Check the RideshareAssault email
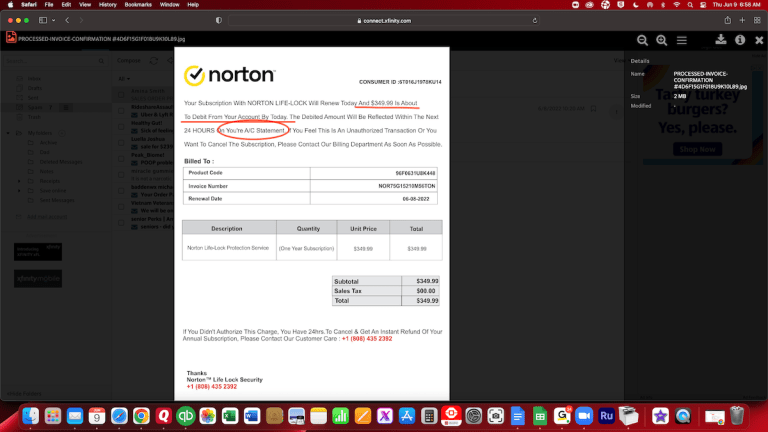 click(121, 110)
